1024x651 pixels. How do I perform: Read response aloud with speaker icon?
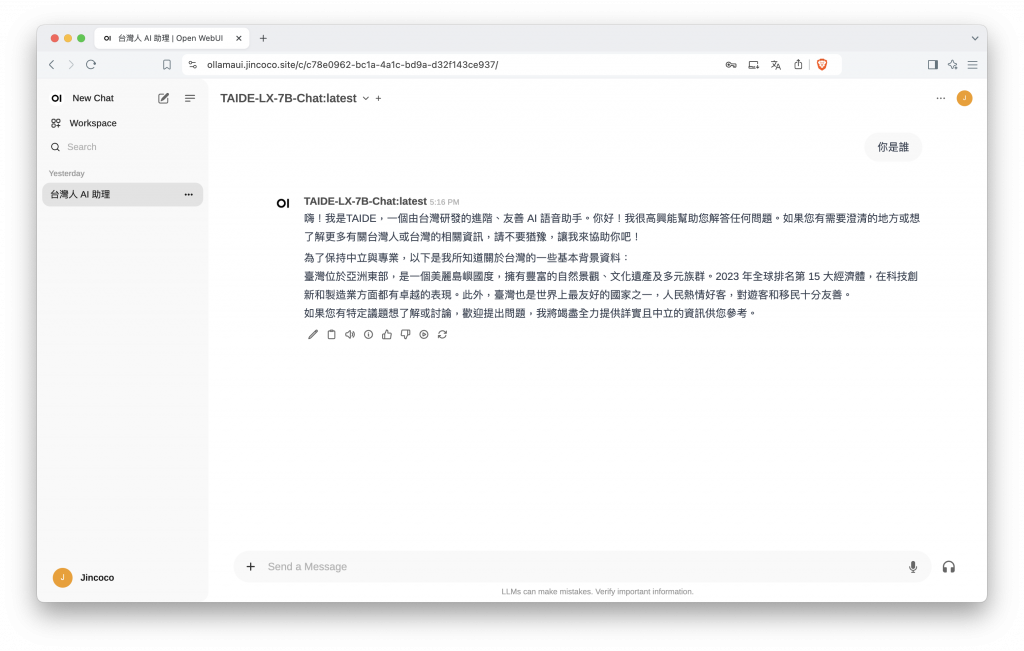click(350, 334)
